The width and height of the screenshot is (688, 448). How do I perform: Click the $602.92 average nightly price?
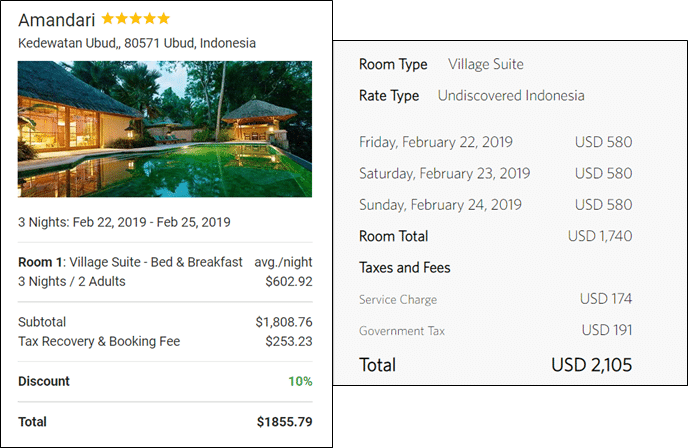288,282
